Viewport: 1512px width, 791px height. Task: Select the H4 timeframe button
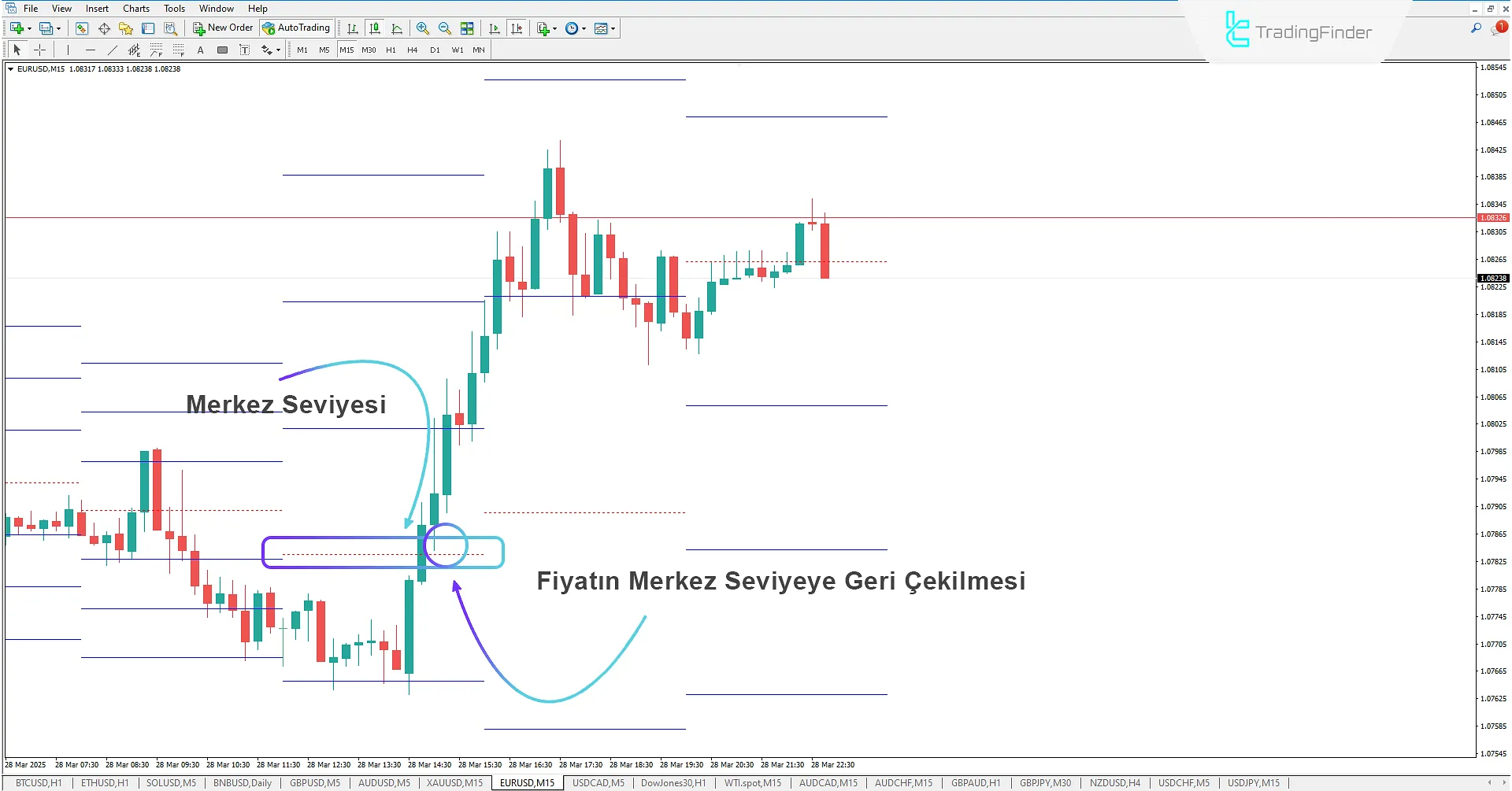[413, 50]
